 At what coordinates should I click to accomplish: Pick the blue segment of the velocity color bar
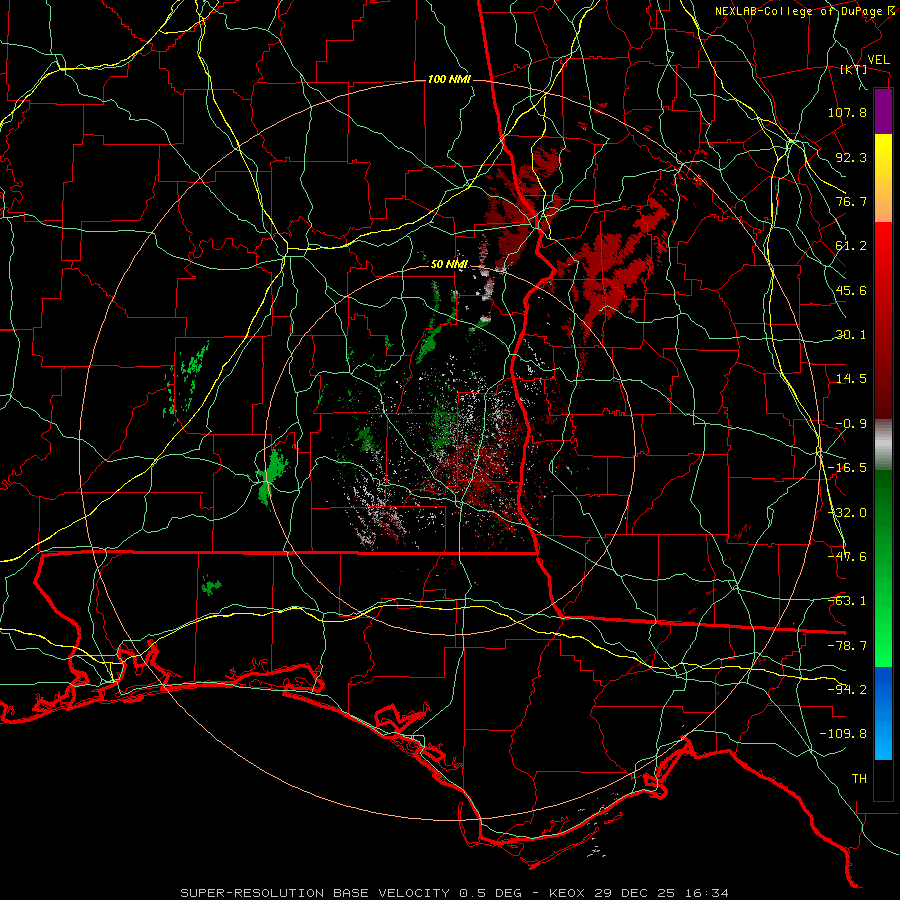[883, 713]
